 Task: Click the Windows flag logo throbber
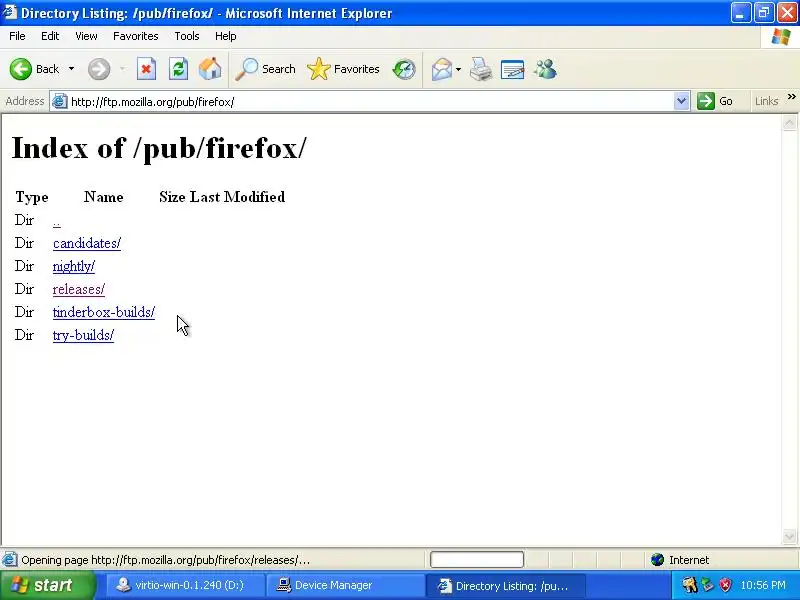(781, 37)
